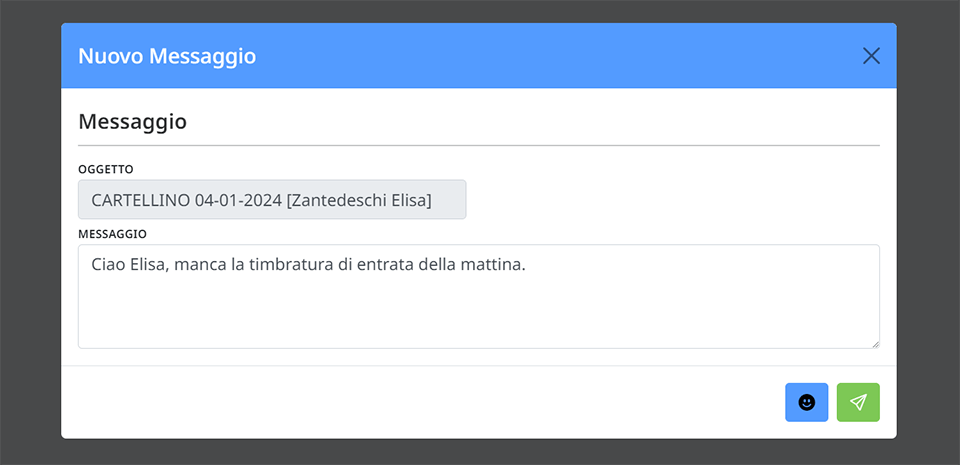
Task: Place cursor after "mattina." in message
Action: click(x=528, y=265)
